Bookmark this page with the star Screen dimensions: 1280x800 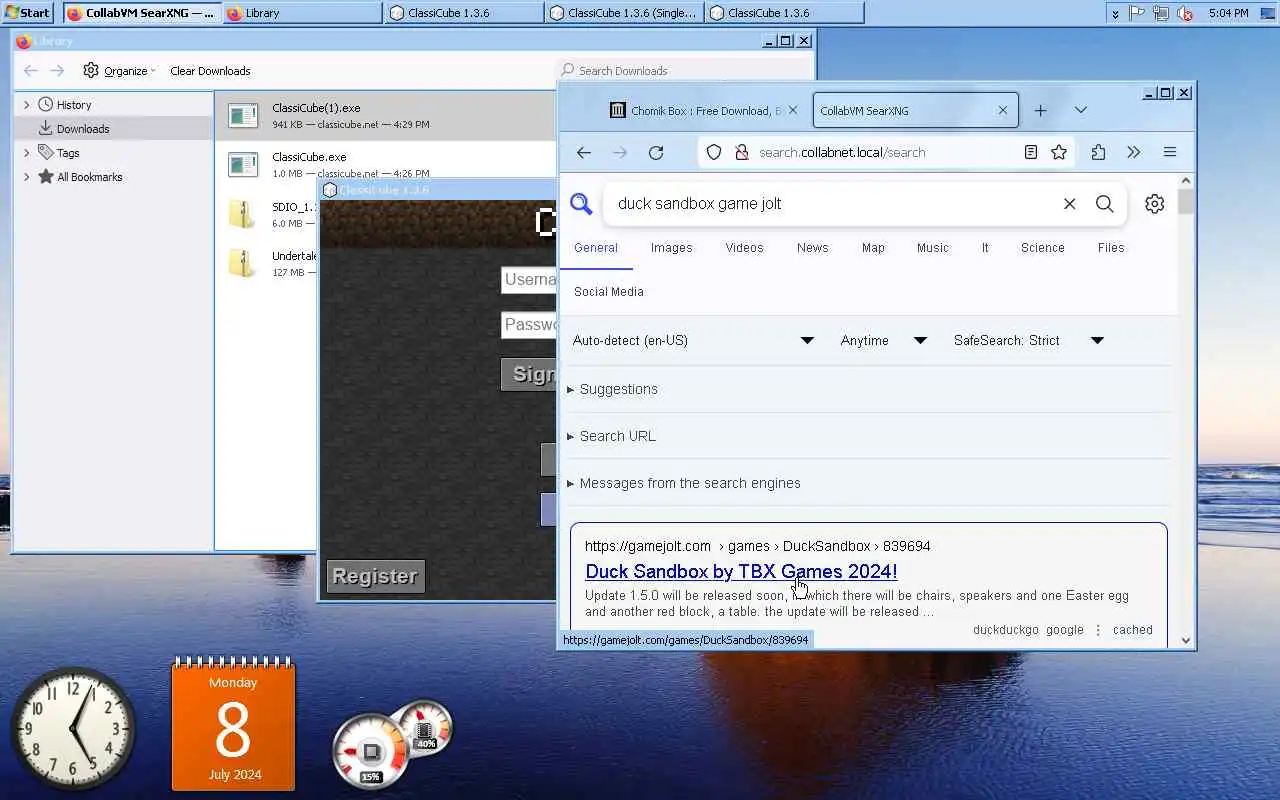click(x=1059, y=152)
